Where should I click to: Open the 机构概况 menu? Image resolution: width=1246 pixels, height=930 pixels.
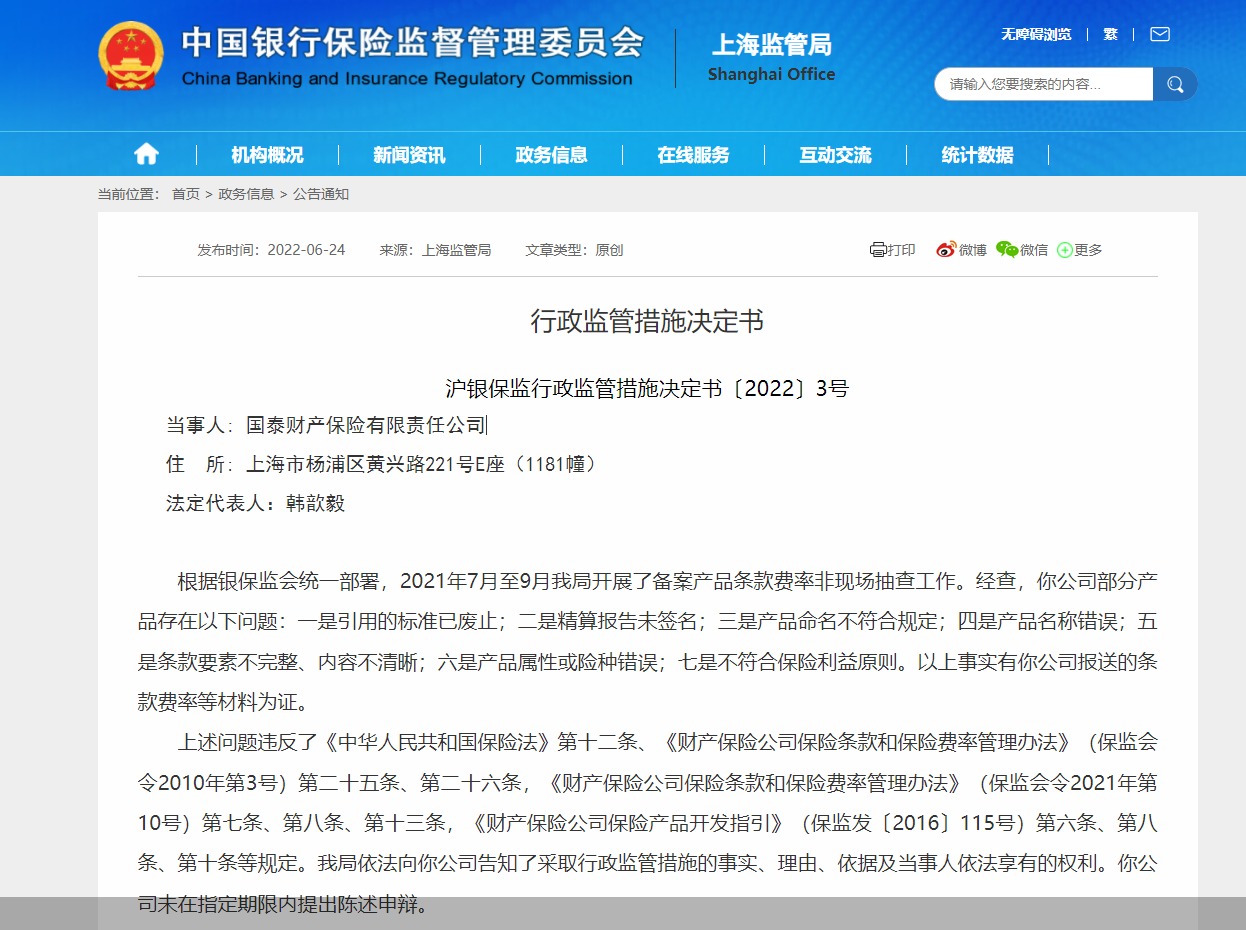[x=269, y=153]
